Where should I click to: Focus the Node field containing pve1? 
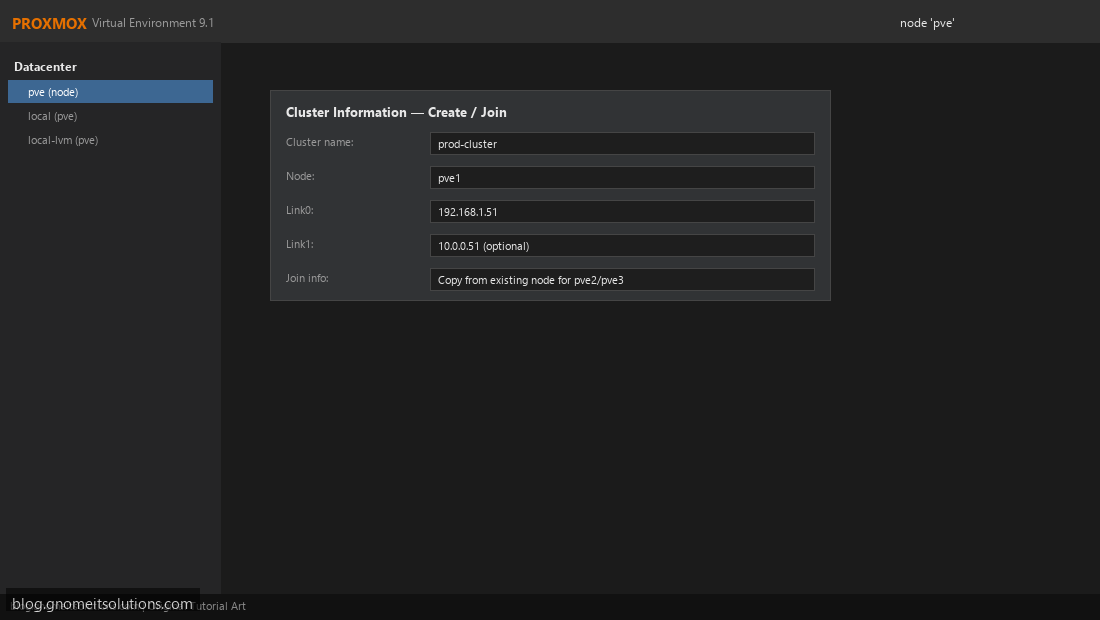(x=622, y=177)
